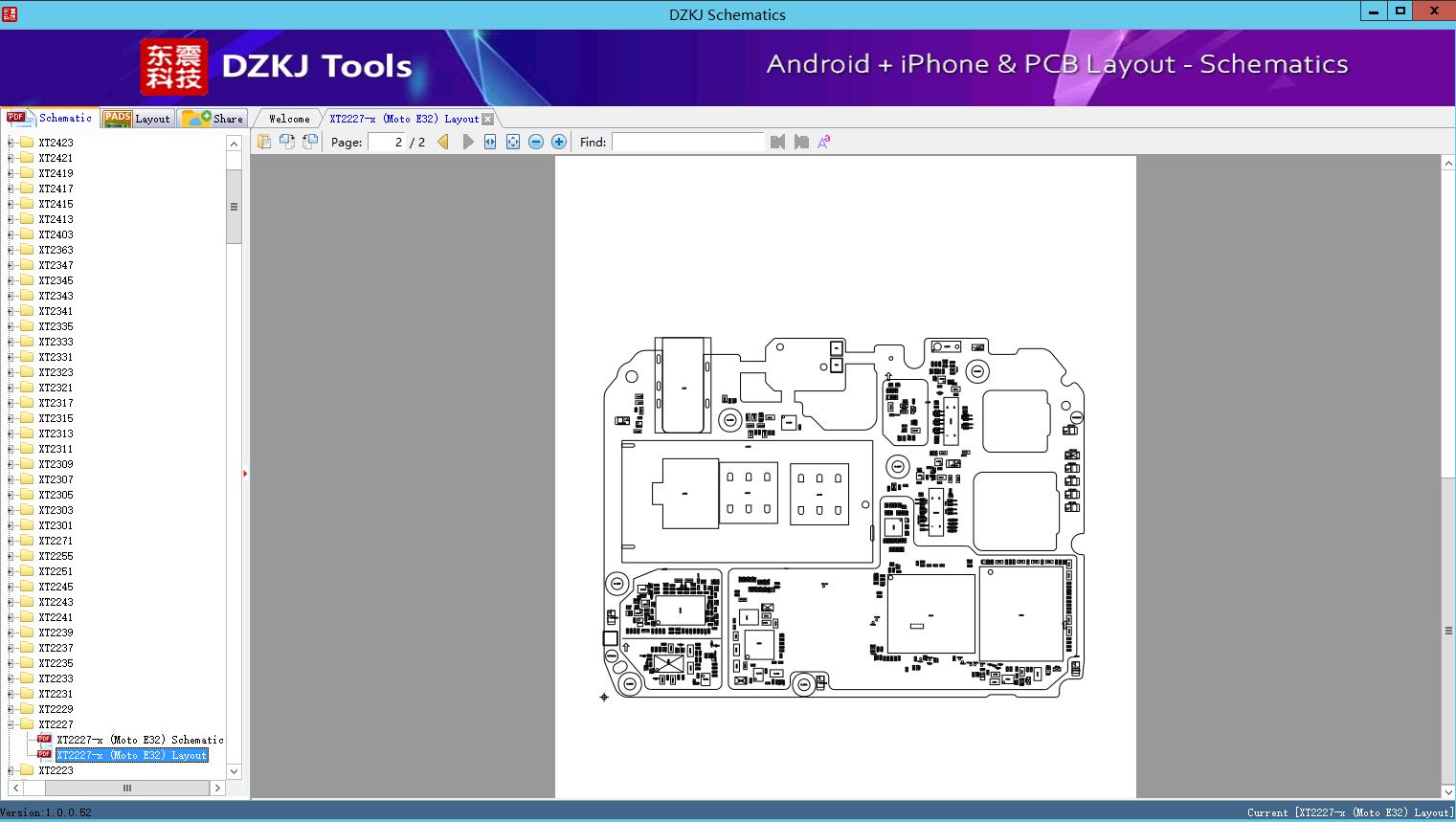Screen dimensions: 1456x822
Task: Select the facing-pages view mode
Action: [x=286, y=141]
